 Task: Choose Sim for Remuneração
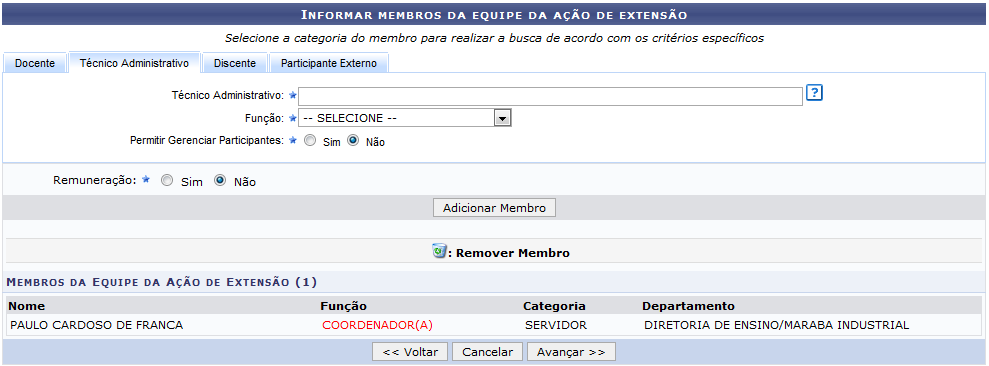click(x=167, y=180)
